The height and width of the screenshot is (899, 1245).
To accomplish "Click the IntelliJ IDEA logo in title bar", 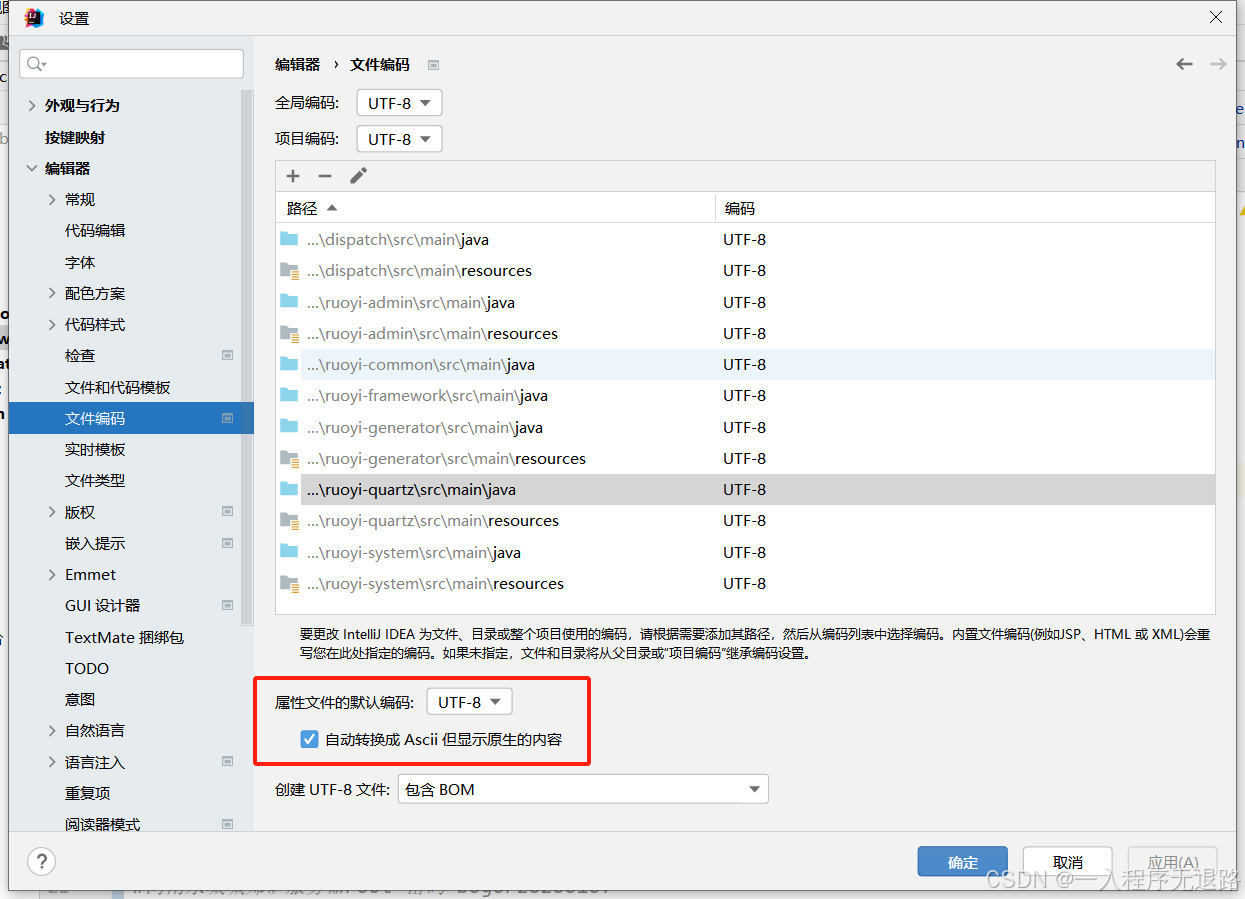I will pyautogui.click(x=34, y=18).
